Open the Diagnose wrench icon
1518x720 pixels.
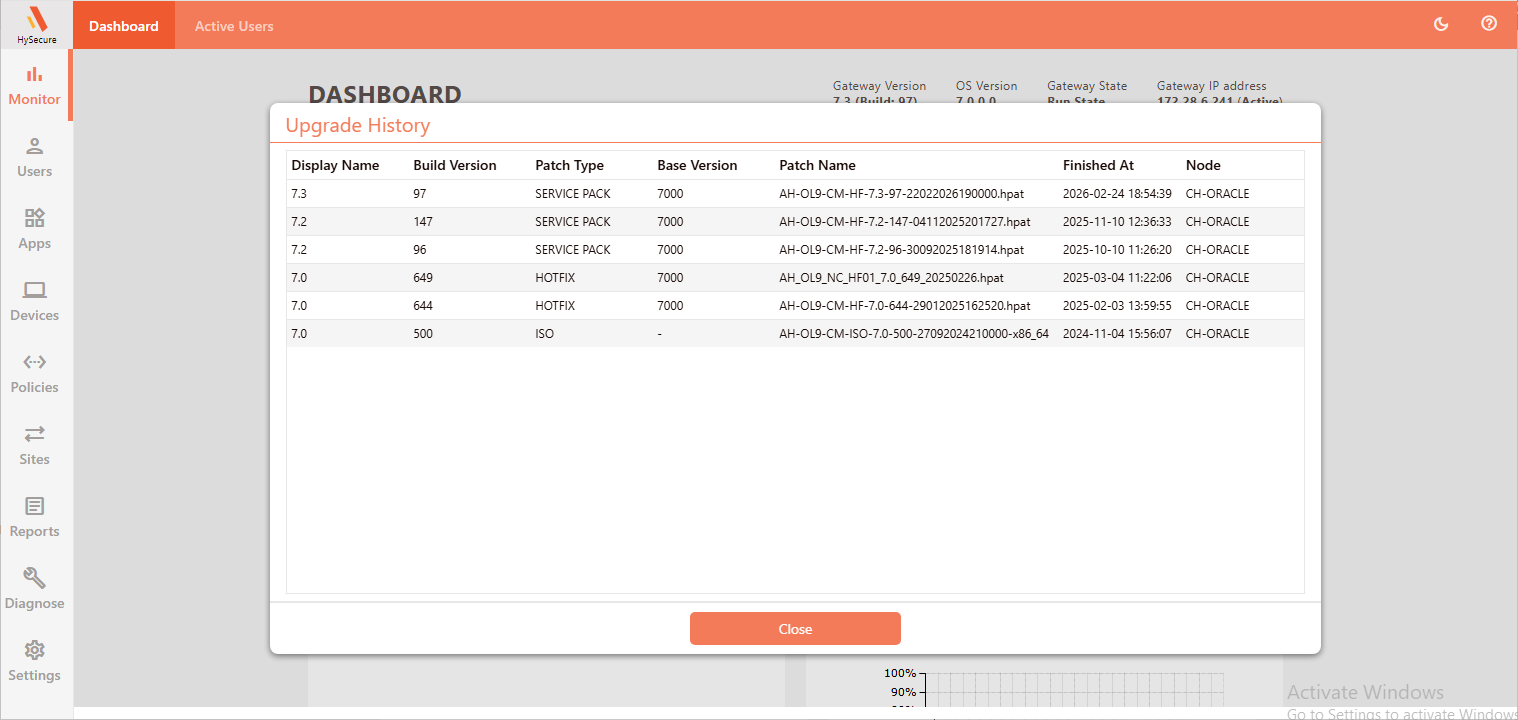(x=34, y=589)
